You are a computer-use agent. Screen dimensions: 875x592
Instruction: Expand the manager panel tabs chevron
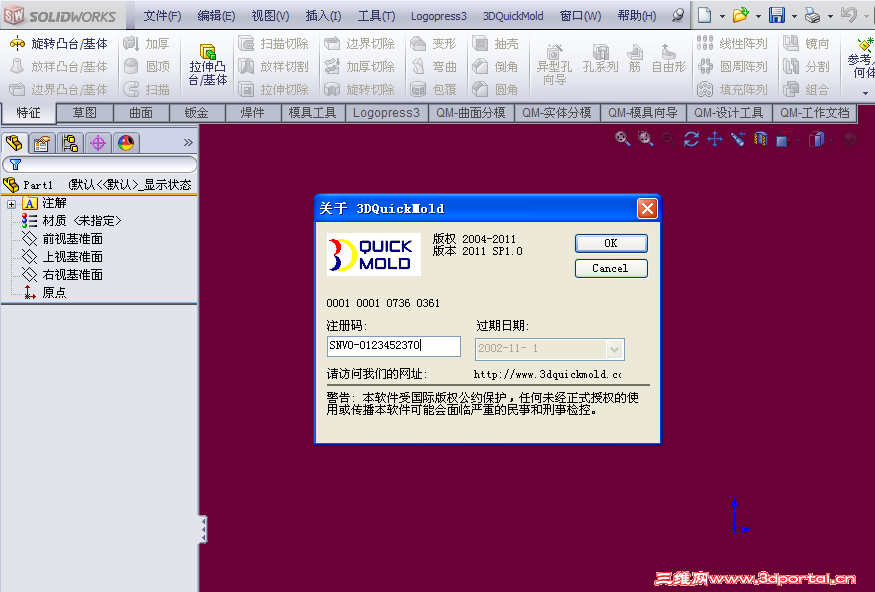(x=188, y=143)
